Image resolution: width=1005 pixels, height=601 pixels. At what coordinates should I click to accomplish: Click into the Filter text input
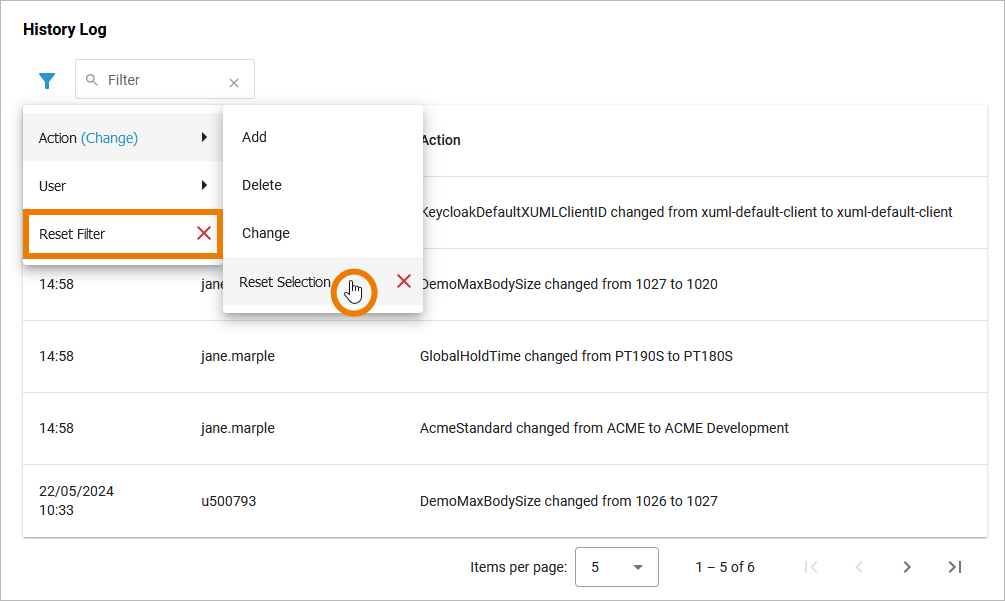(x=160, y=80)
